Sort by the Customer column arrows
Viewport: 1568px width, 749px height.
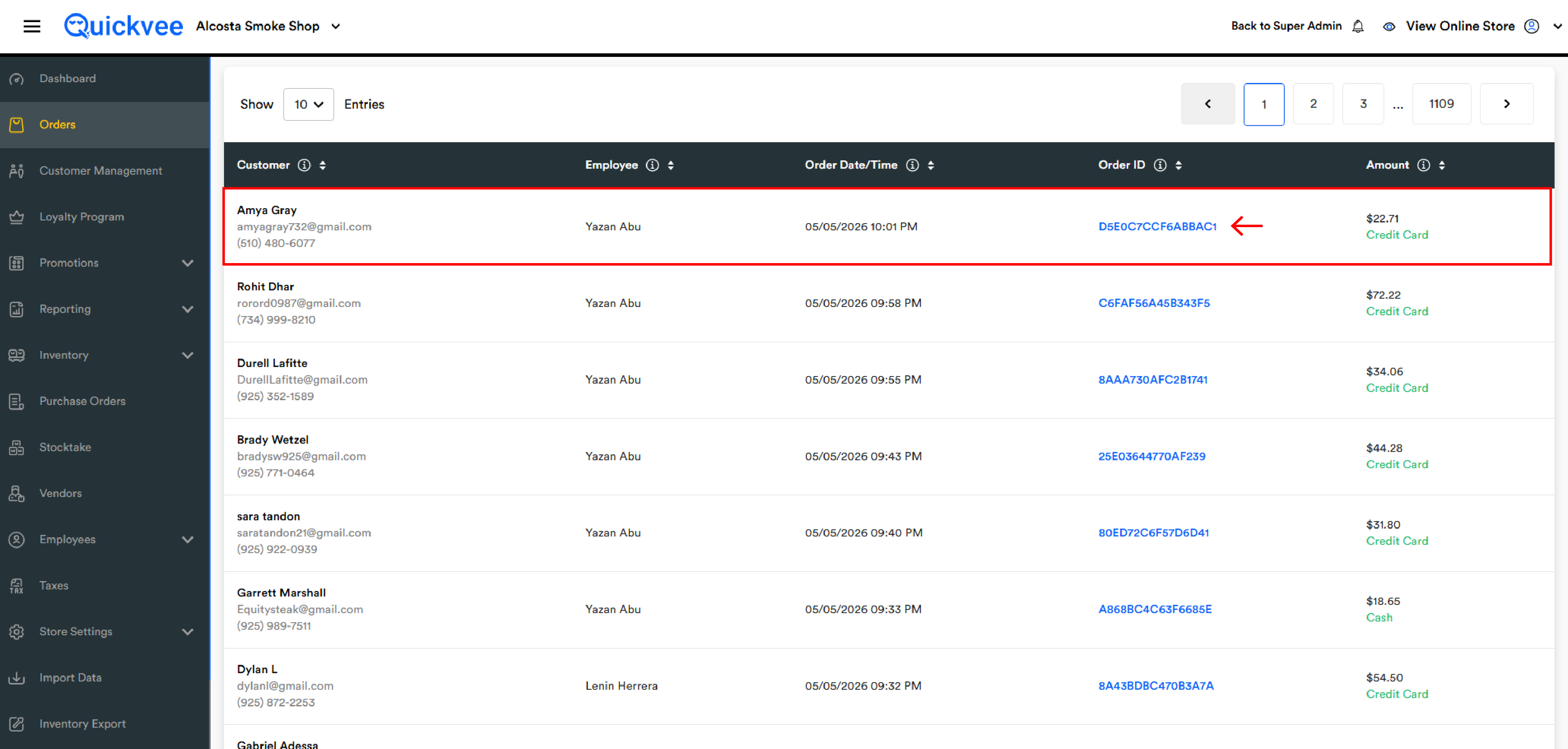click(323, 165)
